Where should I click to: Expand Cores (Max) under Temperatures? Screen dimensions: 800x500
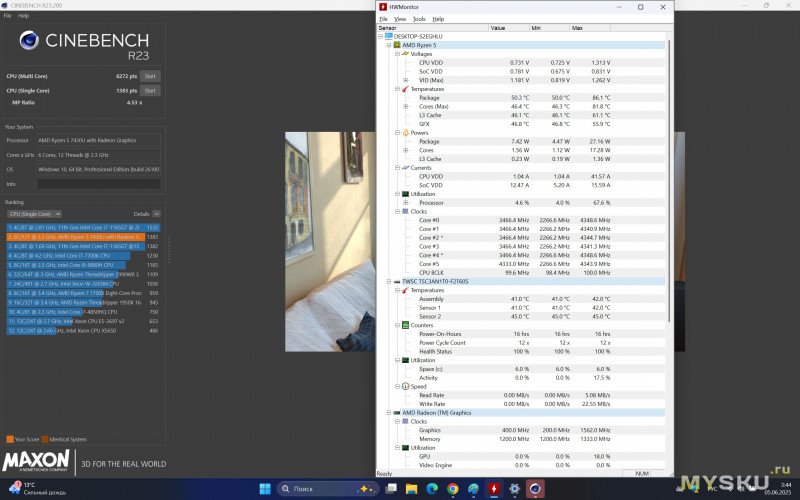tap(405, 106)
